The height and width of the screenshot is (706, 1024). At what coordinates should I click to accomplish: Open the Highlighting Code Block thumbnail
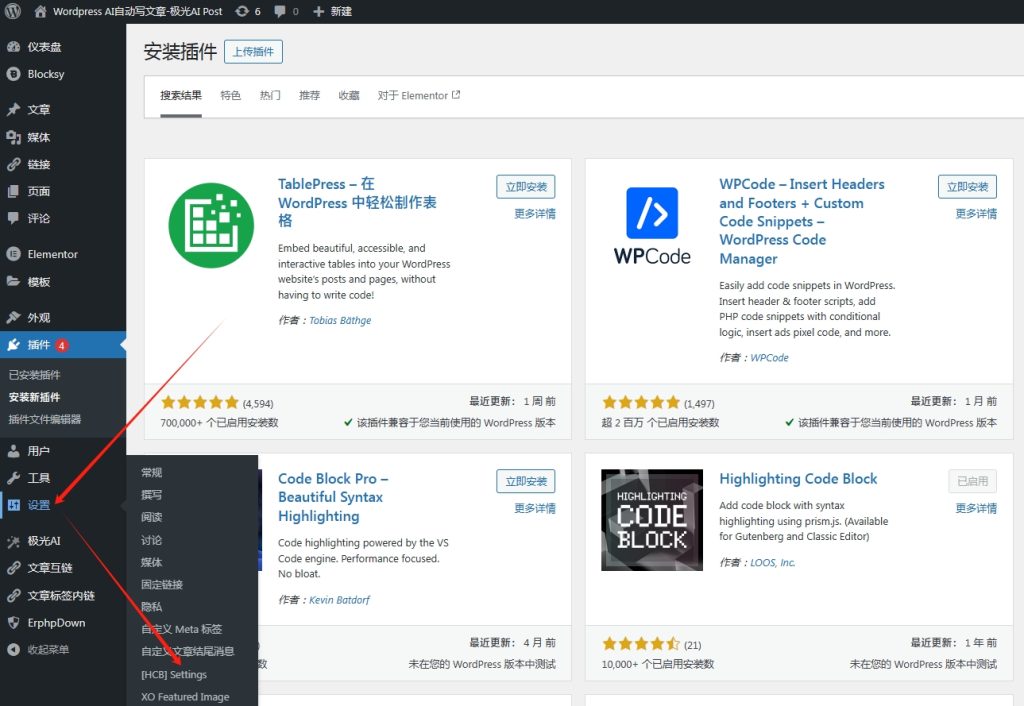coord(652,520)
